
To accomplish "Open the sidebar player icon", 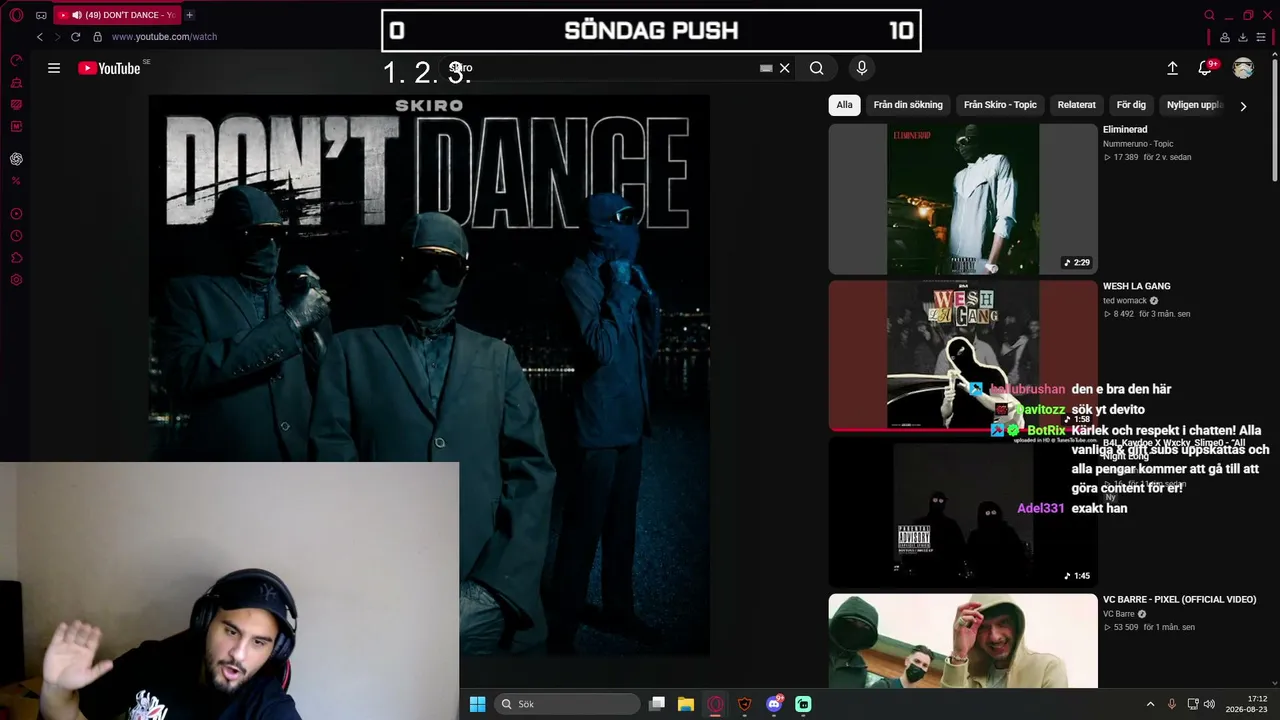I will (x=16, y=214).
